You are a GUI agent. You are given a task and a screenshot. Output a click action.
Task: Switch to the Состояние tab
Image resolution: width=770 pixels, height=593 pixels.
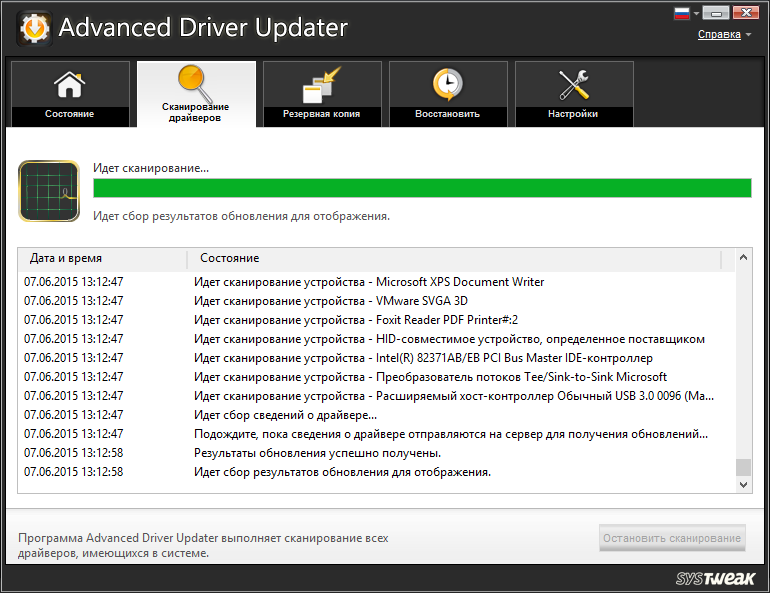click(x=70, y=94)
